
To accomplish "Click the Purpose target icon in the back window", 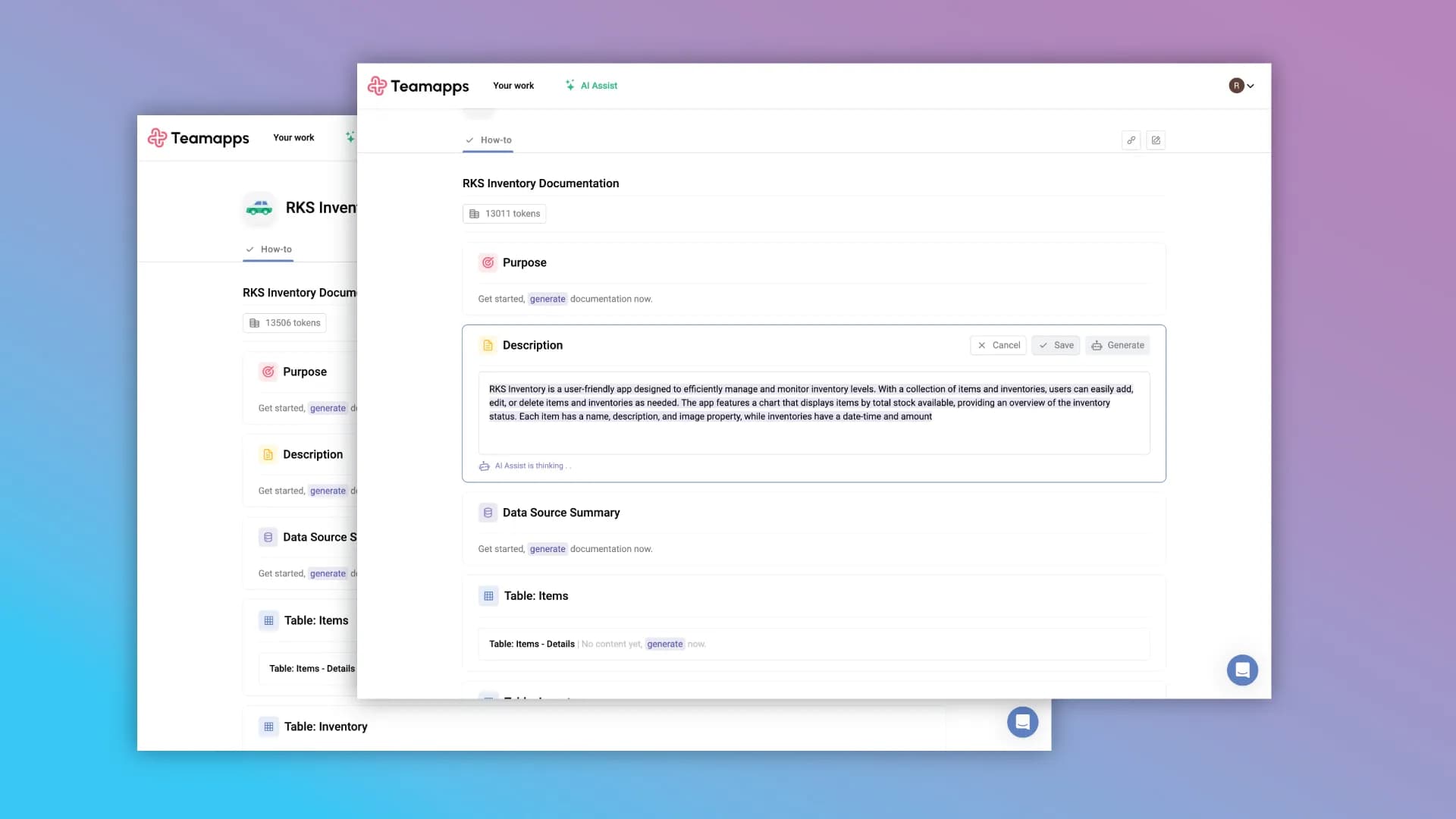I will click(268, 372).
